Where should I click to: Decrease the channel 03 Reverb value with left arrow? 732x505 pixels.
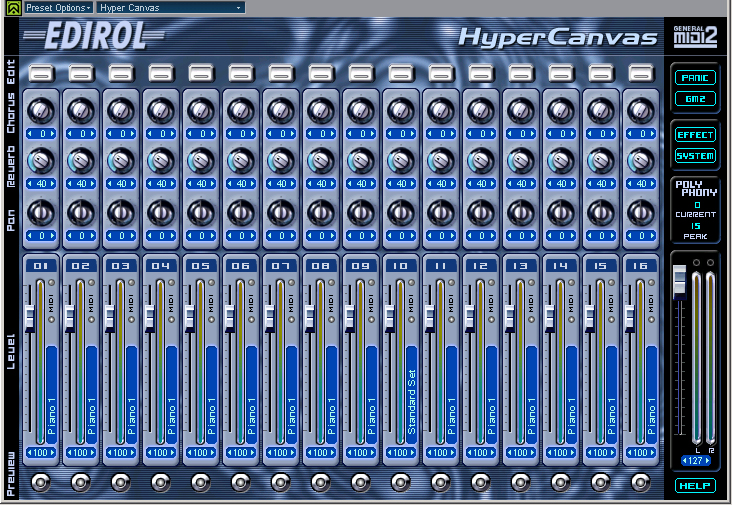tap(110, 184)
